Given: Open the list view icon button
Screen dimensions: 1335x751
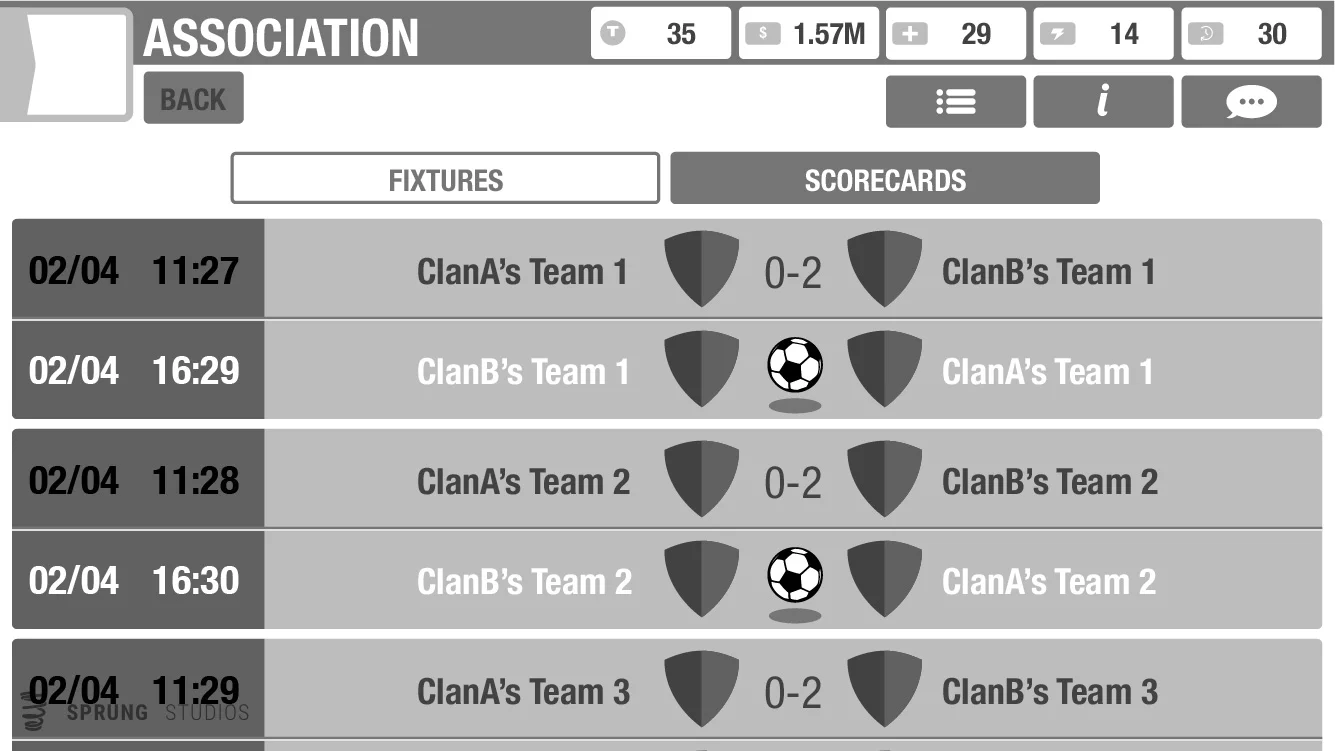Looking at the screenshot, I should (955, 102).
